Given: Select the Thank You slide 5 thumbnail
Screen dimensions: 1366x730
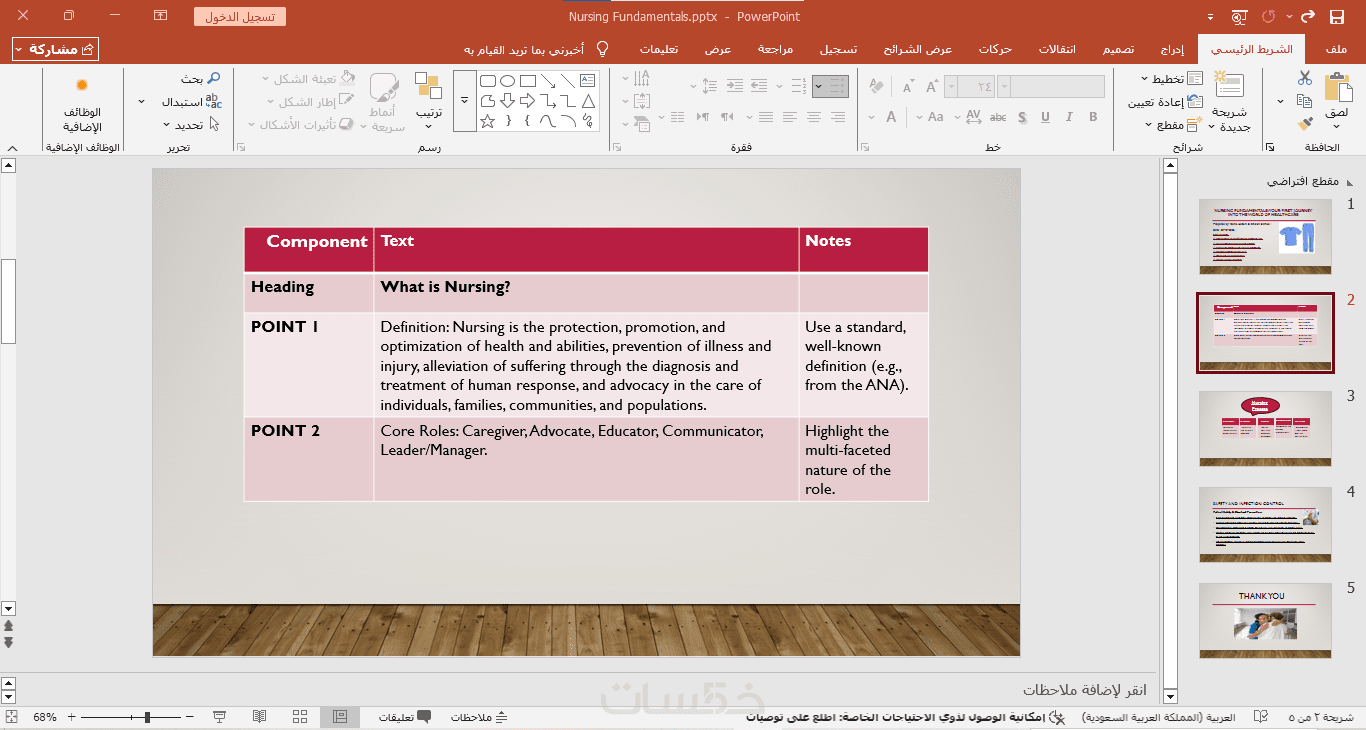Looking at the screenshot, I should tap(1265, 620).
